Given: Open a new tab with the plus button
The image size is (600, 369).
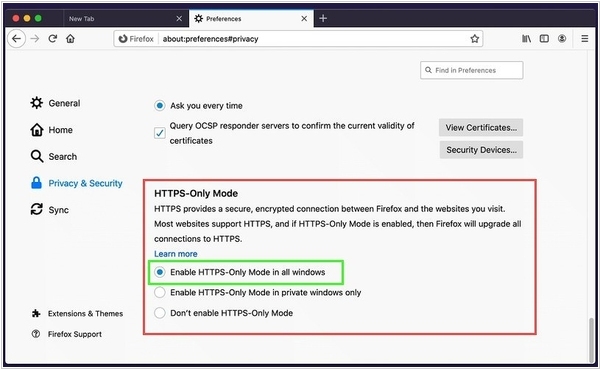Looking at the screenshot, I should click(x=323, y=18).
